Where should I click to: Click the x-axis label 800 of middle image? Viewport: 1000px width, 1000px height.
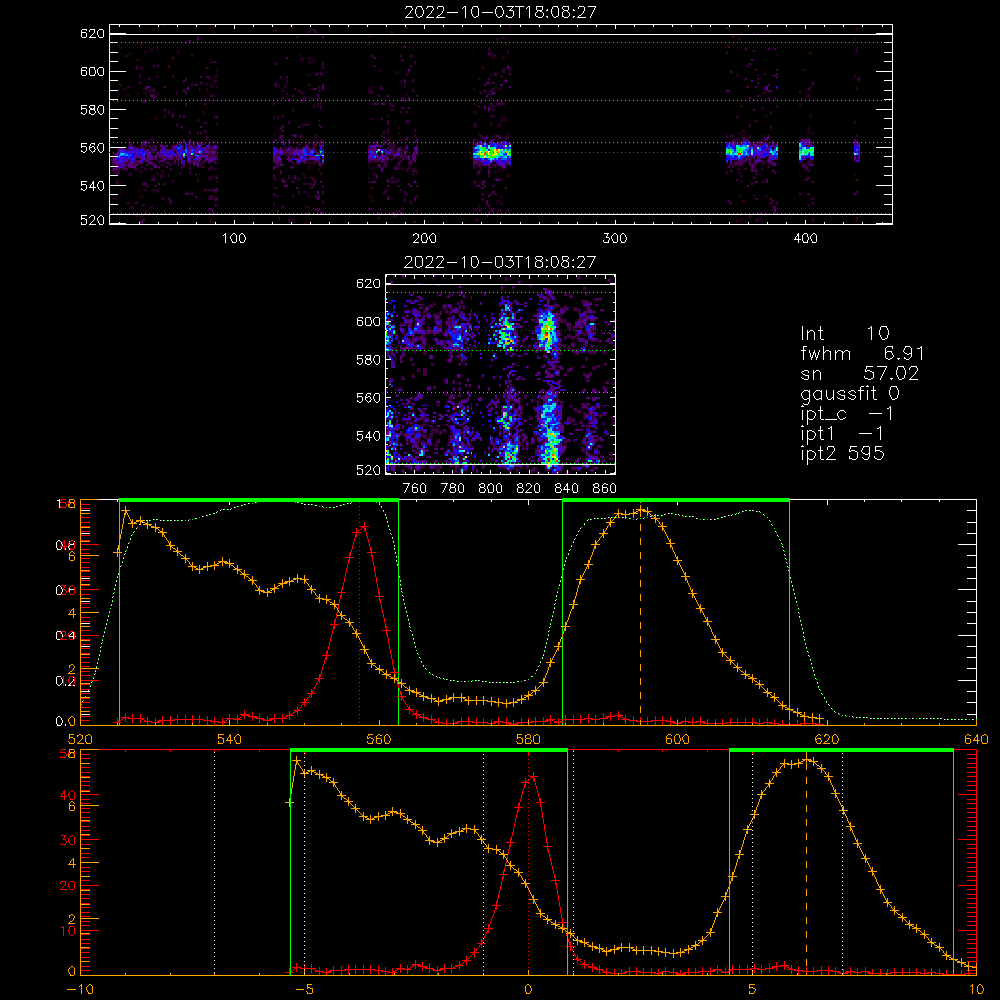(x=490, y=489)
